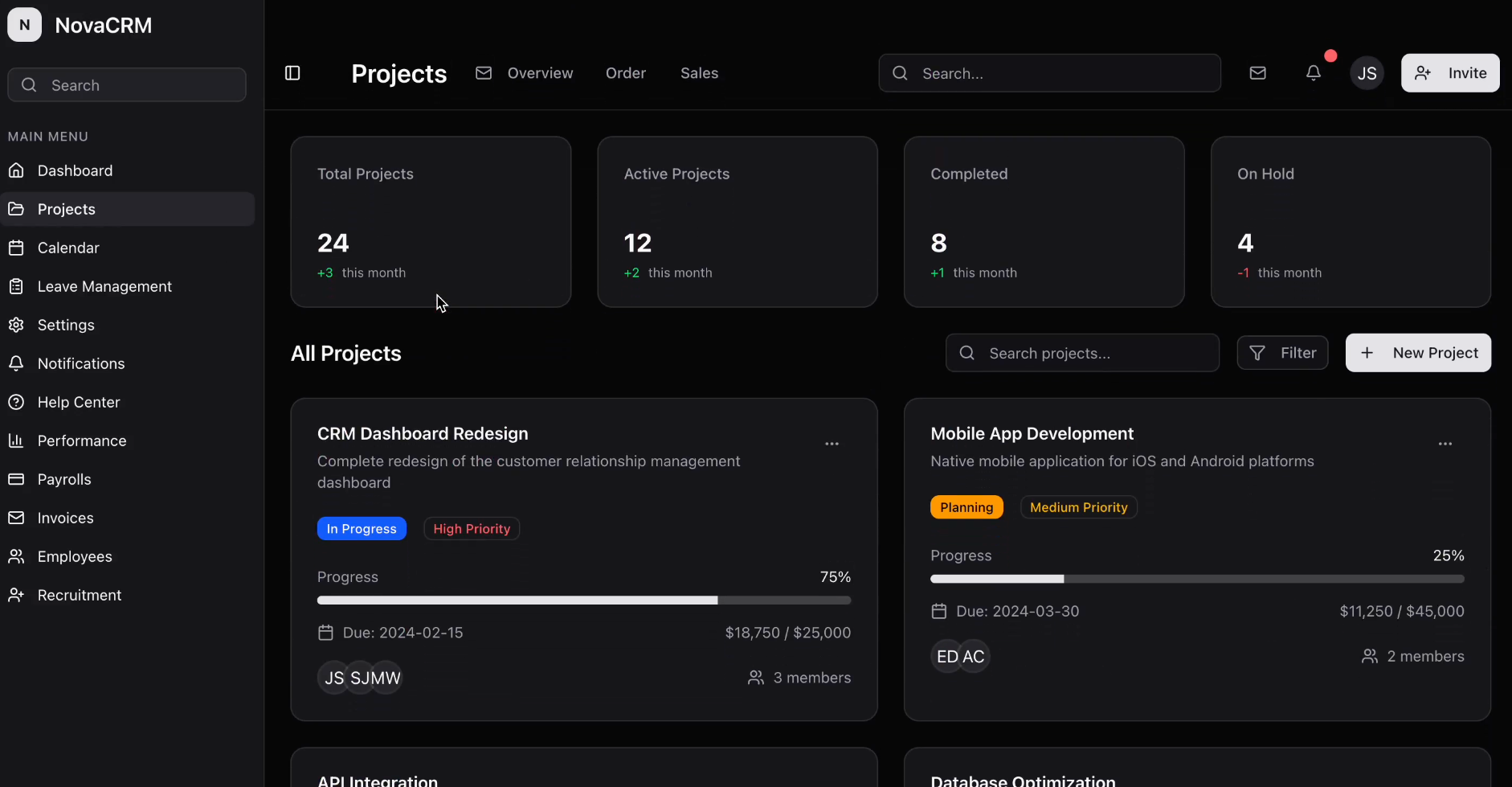Open Mobile App Development options menu
Viewport: 1512px width, 787px height.
click(1445, 444)
